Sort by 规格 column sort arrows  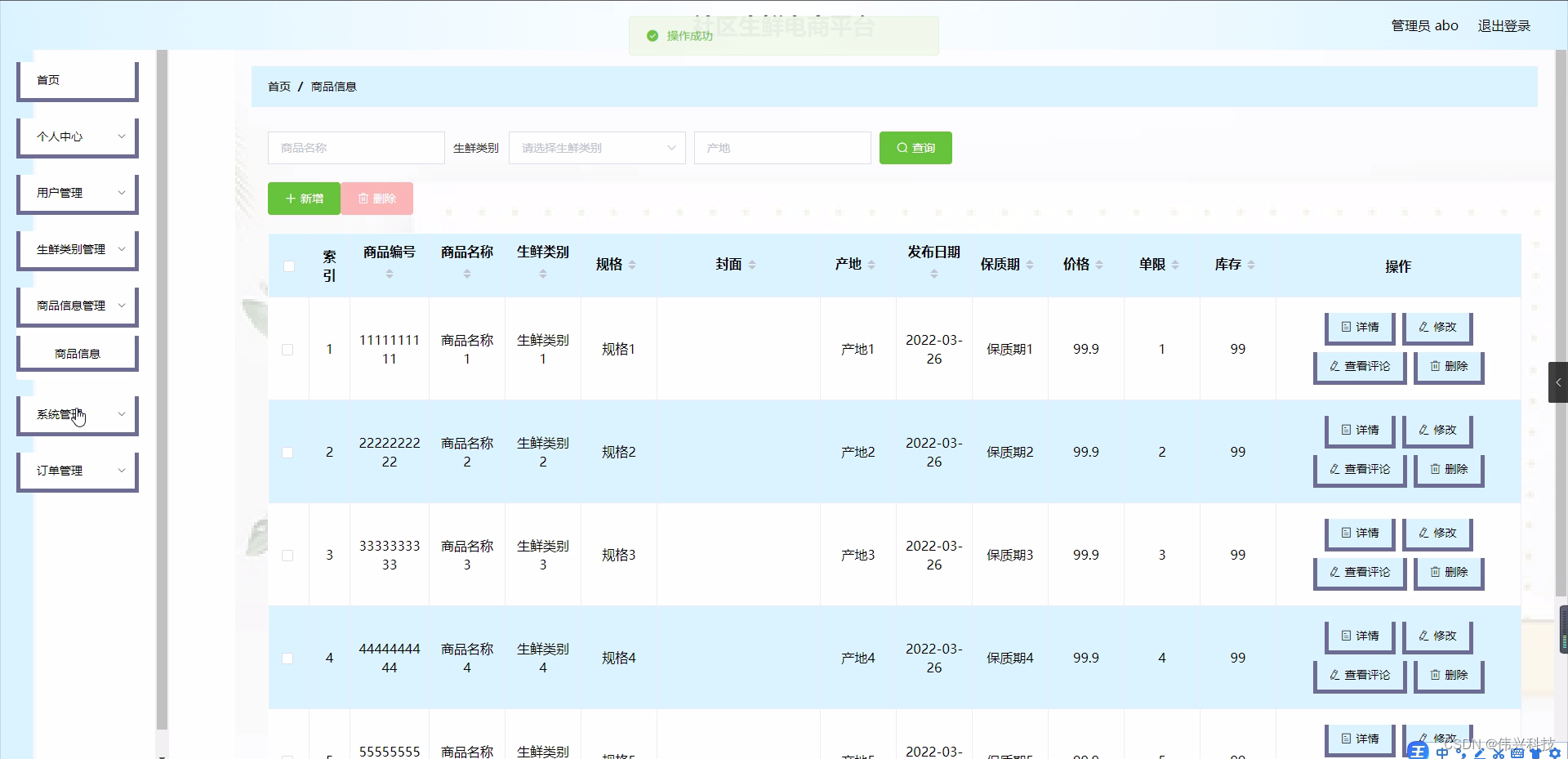(632, 265)
